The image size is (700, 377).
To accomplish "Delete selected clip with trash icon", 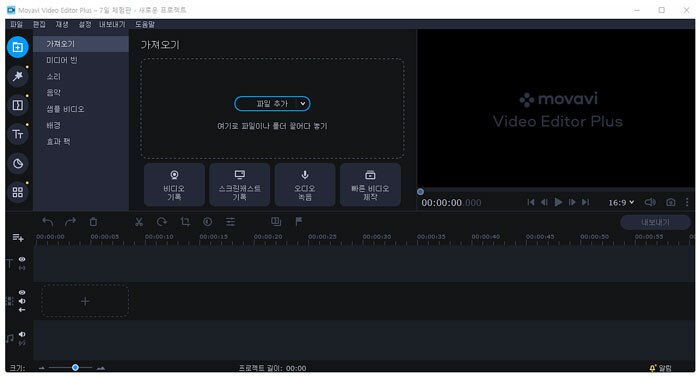I will (x=93, y=222).
